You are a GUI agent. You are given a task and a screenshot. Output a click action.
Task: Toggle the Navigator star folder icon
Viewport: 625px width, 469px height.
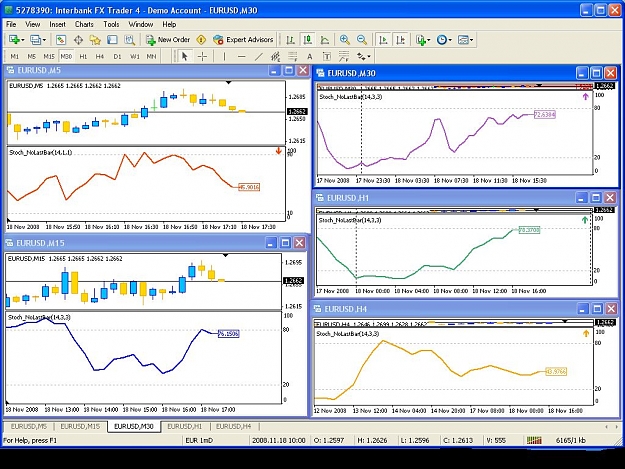[x=95, y=39]
